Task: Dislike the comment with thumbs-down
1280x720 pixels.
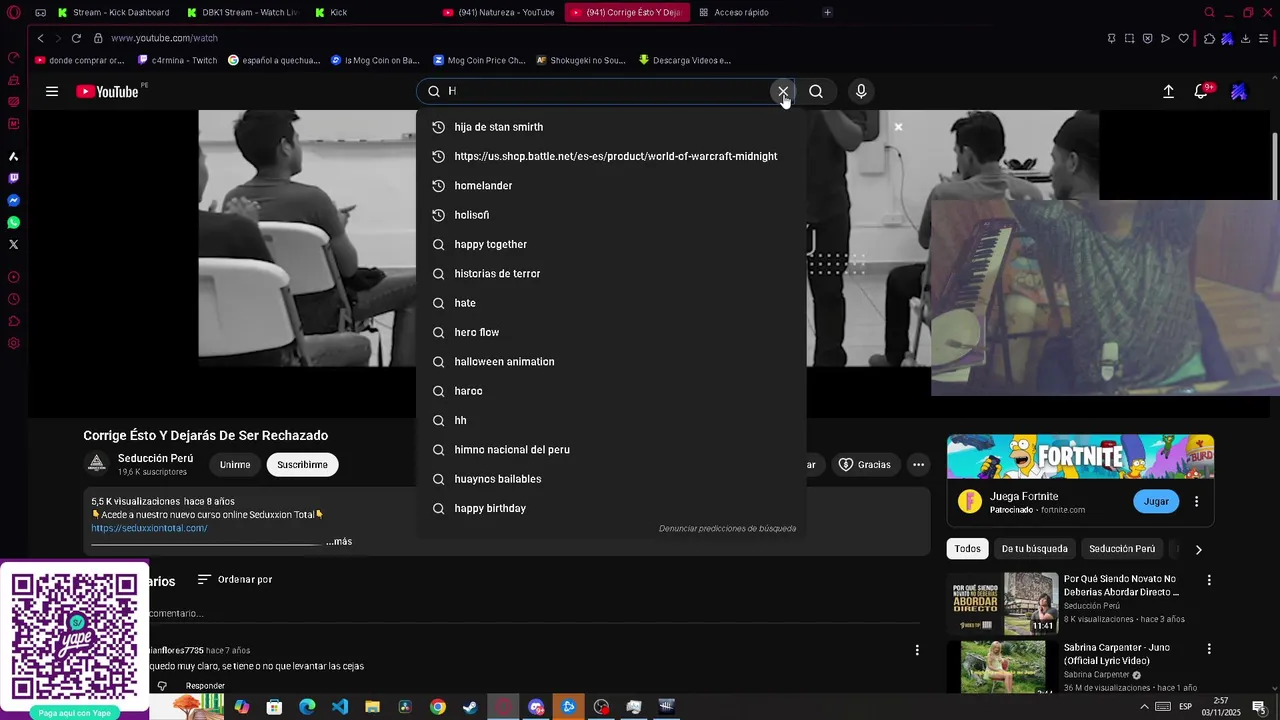Action: click(x=162, y=686)
